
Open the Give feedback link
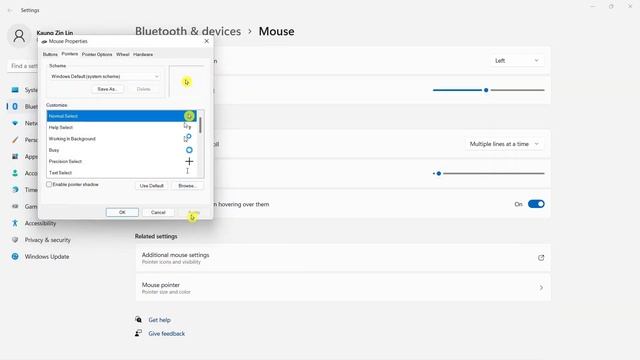[167, 333]
